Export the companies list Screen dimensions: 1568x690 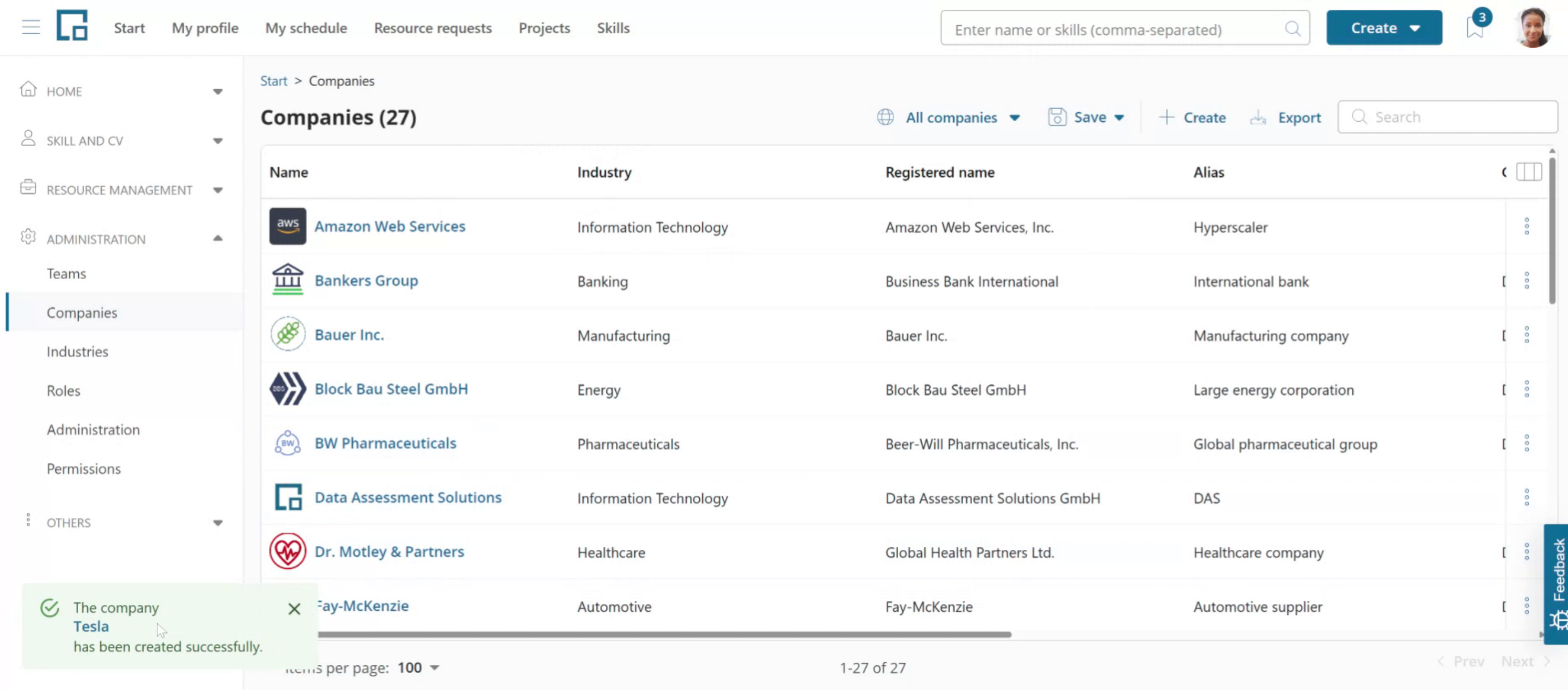[x=1285, y=118]
